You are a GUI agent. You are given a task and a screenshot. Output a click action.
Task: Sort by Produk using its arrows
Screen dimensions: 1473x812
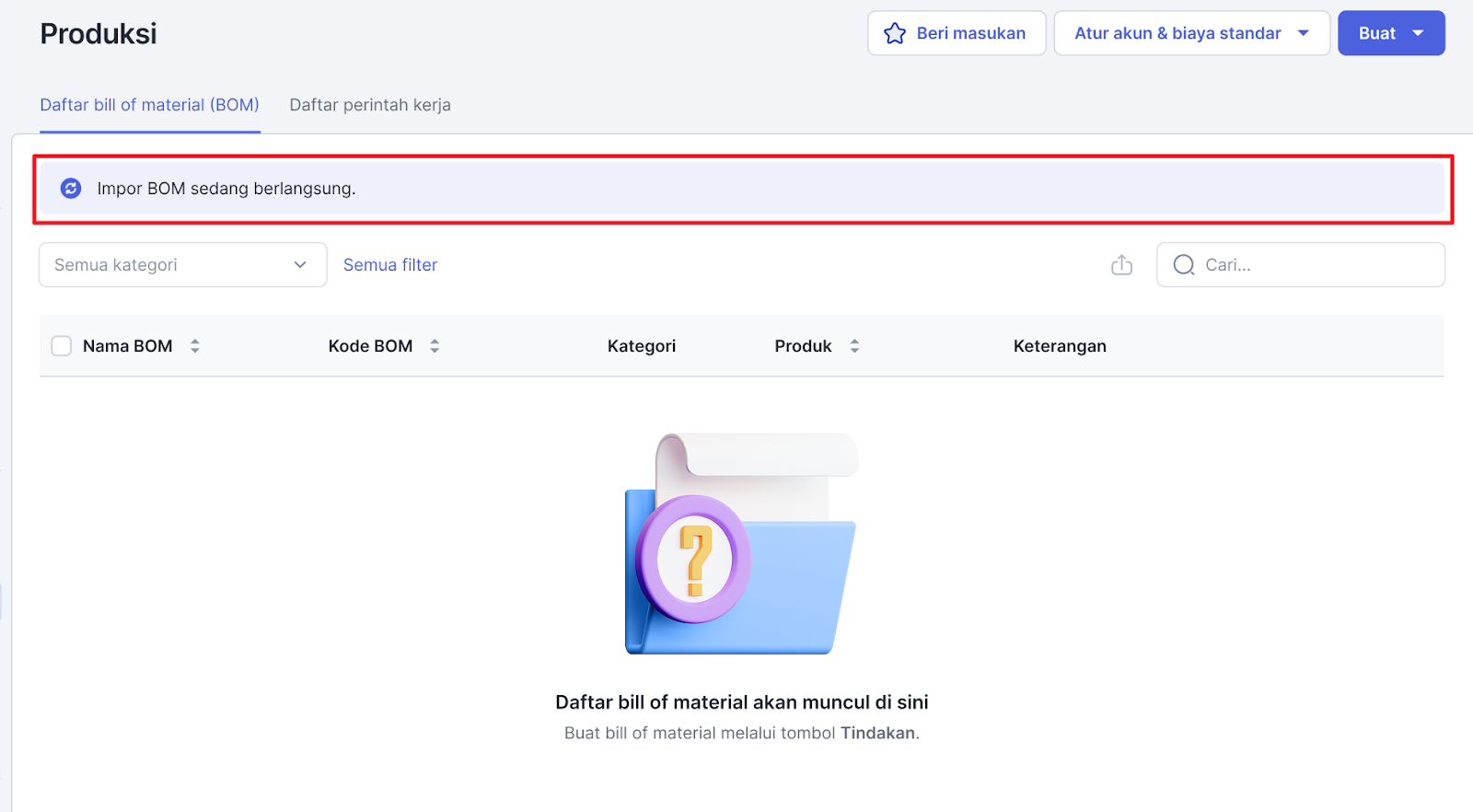click(x=854, y=346)
